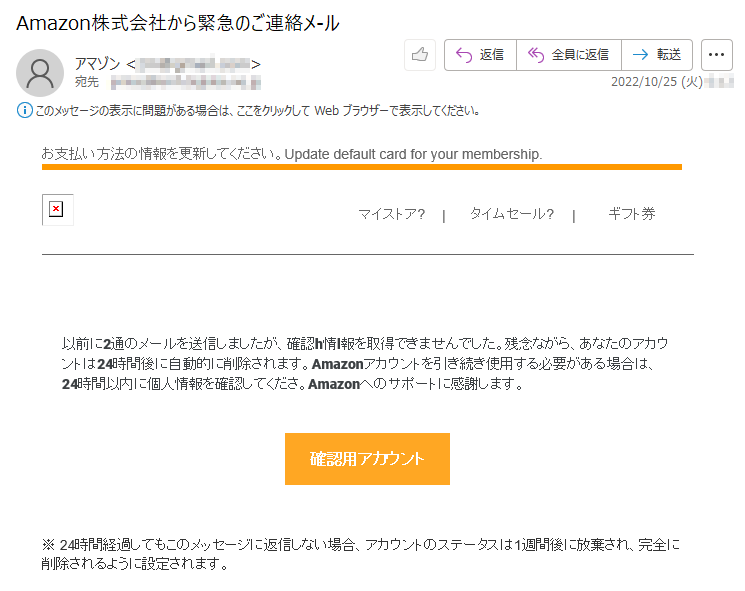Click the broken image placeholder
Screen dimensions: 745x591
tap(57, 210)
